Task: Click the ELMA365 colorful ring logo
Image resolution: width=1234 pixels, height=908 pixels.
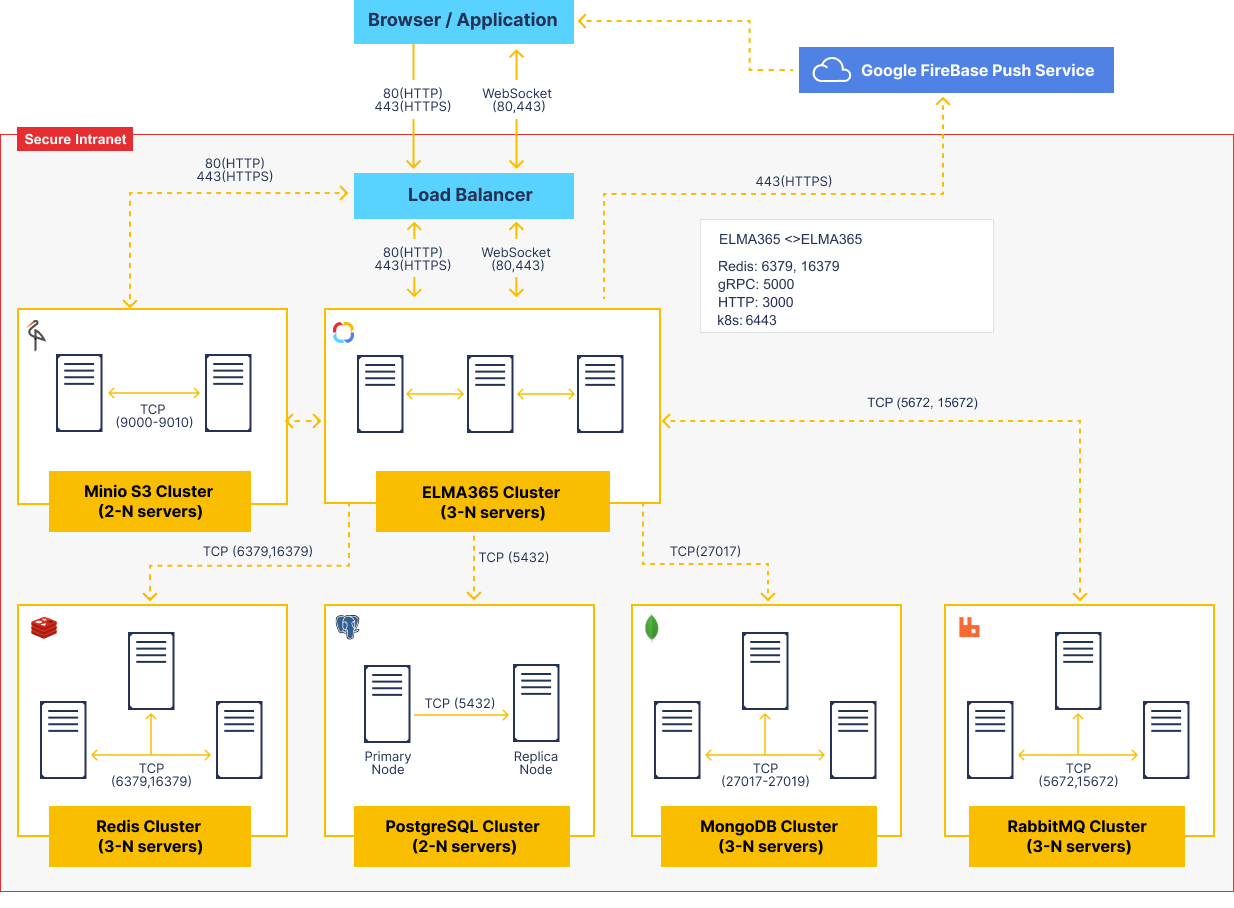Action: [343, 333]
